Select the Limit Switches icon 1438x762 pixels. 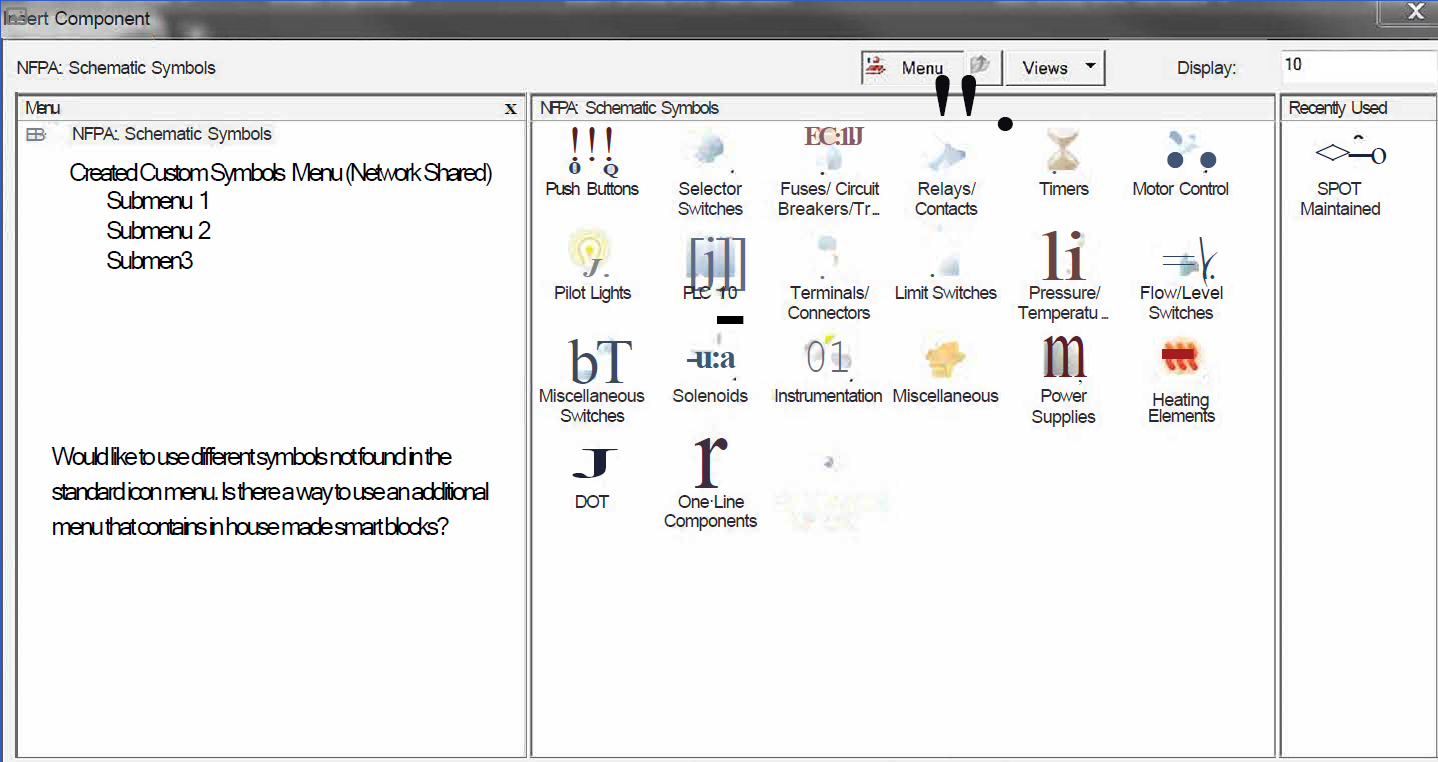(946, 270)
